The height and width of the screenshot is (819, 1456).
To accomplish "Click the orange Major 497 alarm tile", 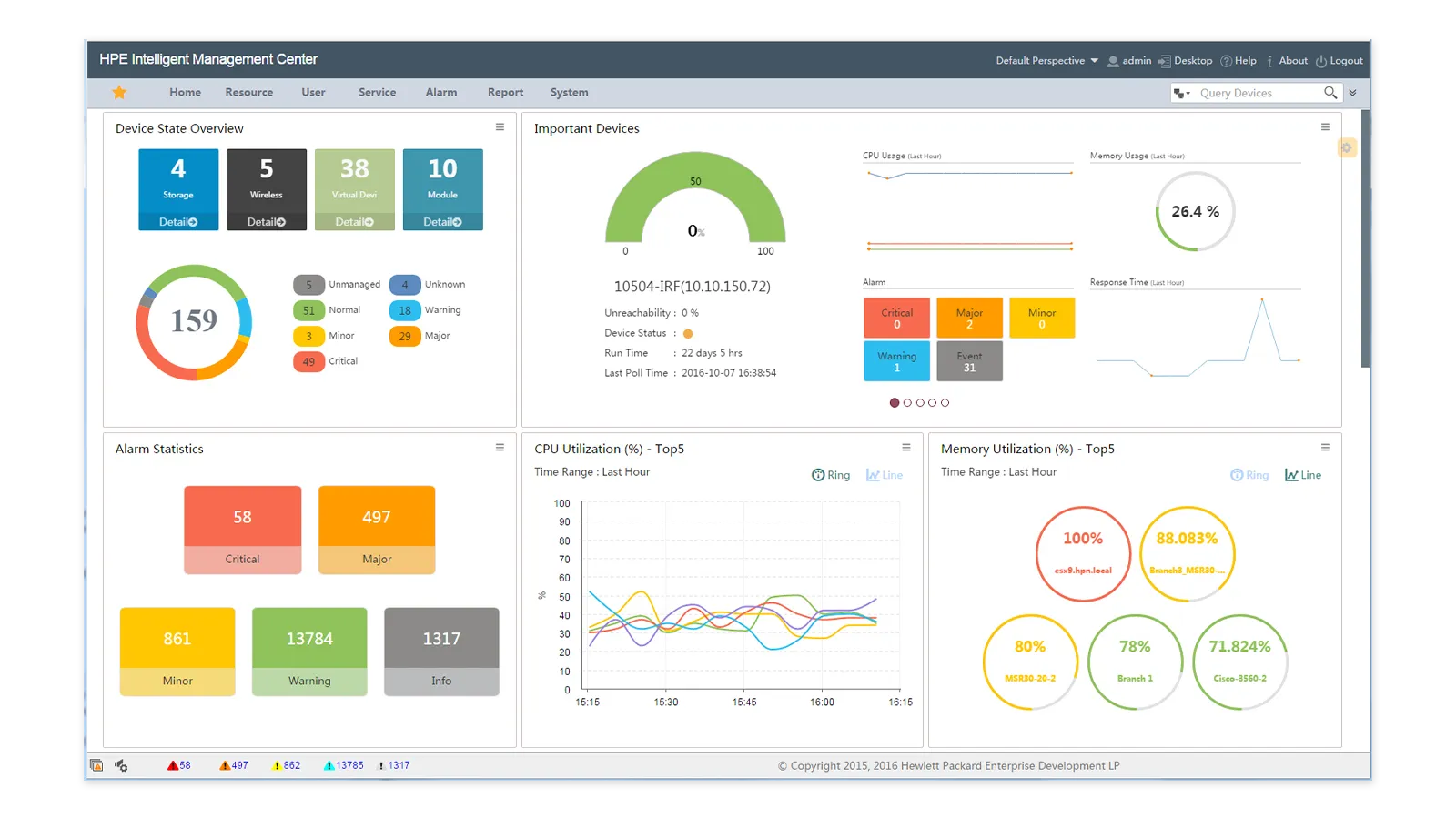I will 377,530.
